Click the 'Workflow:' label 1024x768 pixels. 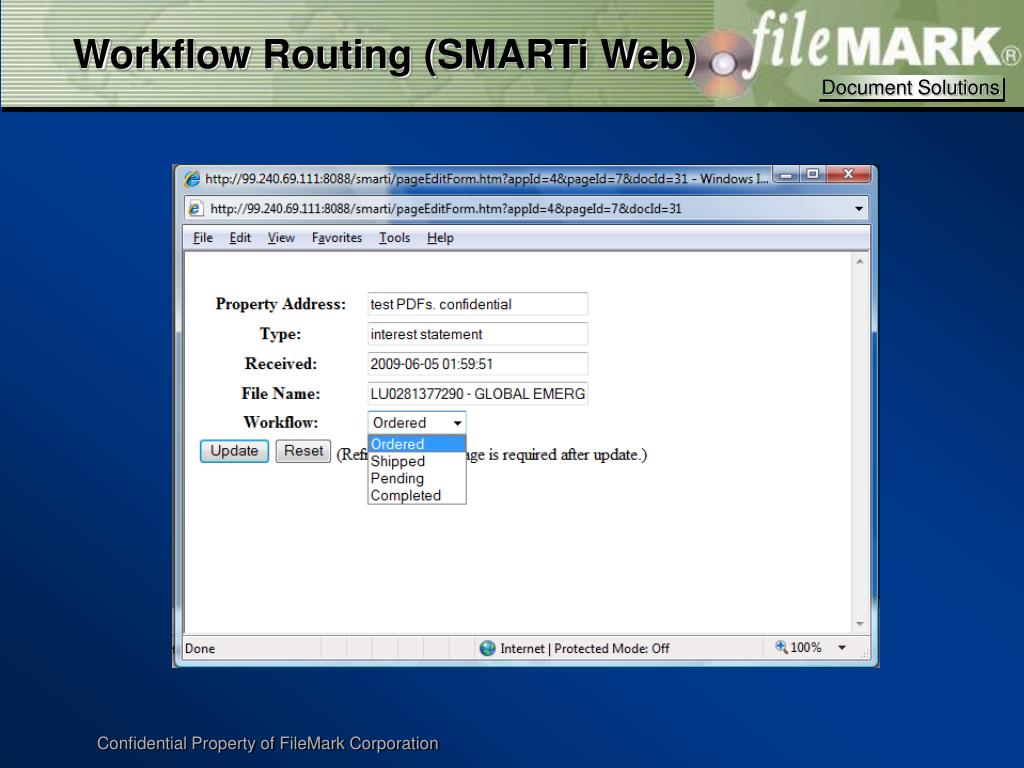[281, 423]
